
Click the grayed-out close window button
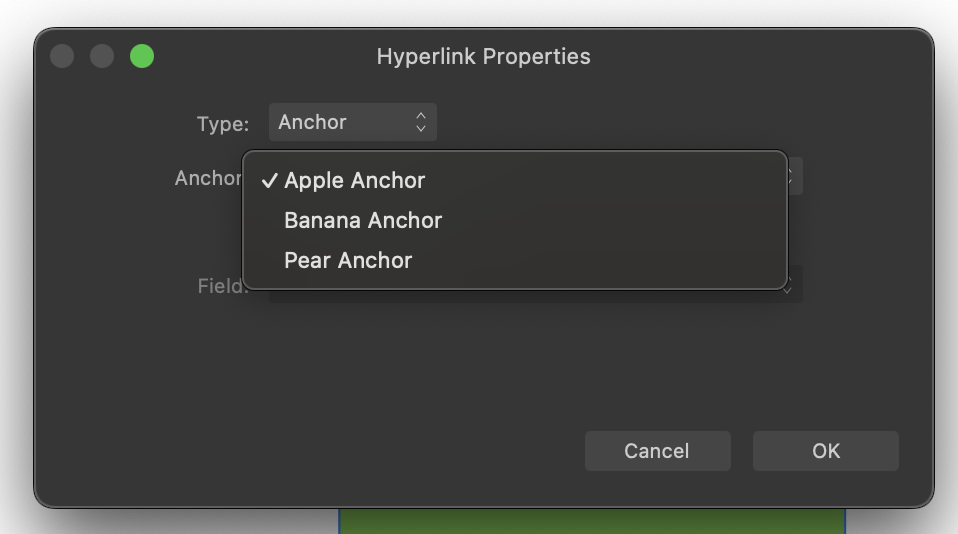[62, 56]
